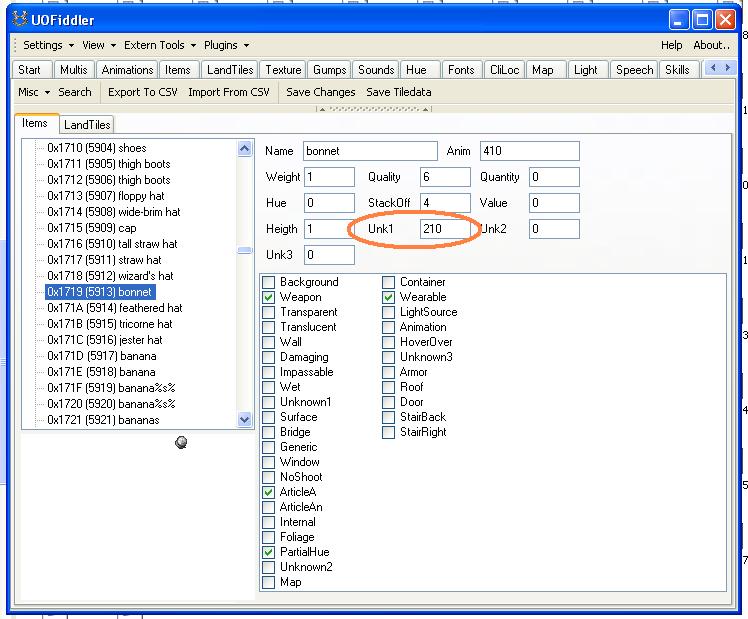Check the Armor flag

click(x=388, y=372)
